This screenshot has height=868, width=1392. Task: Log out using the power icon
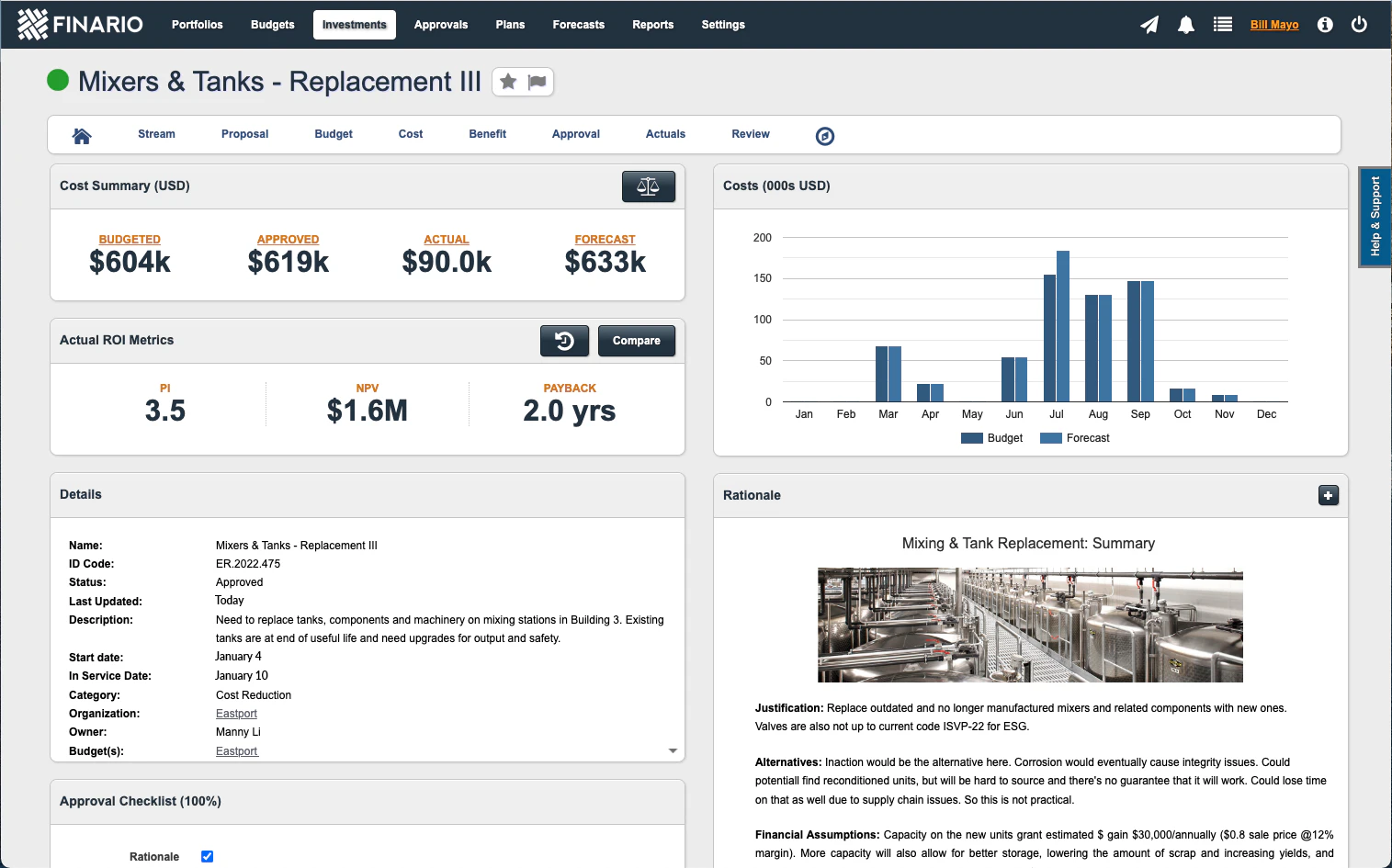coord(1360,25)
